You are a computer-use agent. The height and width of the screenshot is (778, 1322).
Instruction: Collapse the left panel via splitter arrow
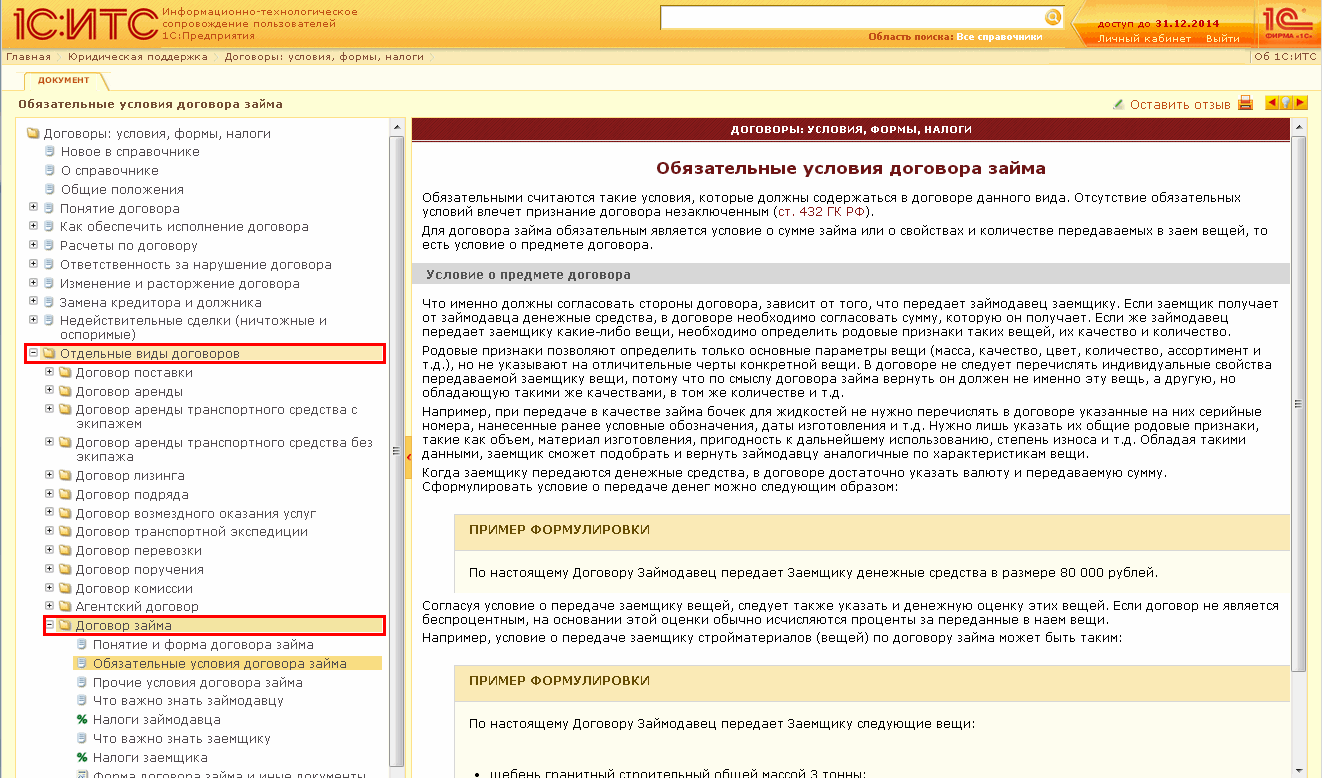pyautogui.click(x=409, y=456)
